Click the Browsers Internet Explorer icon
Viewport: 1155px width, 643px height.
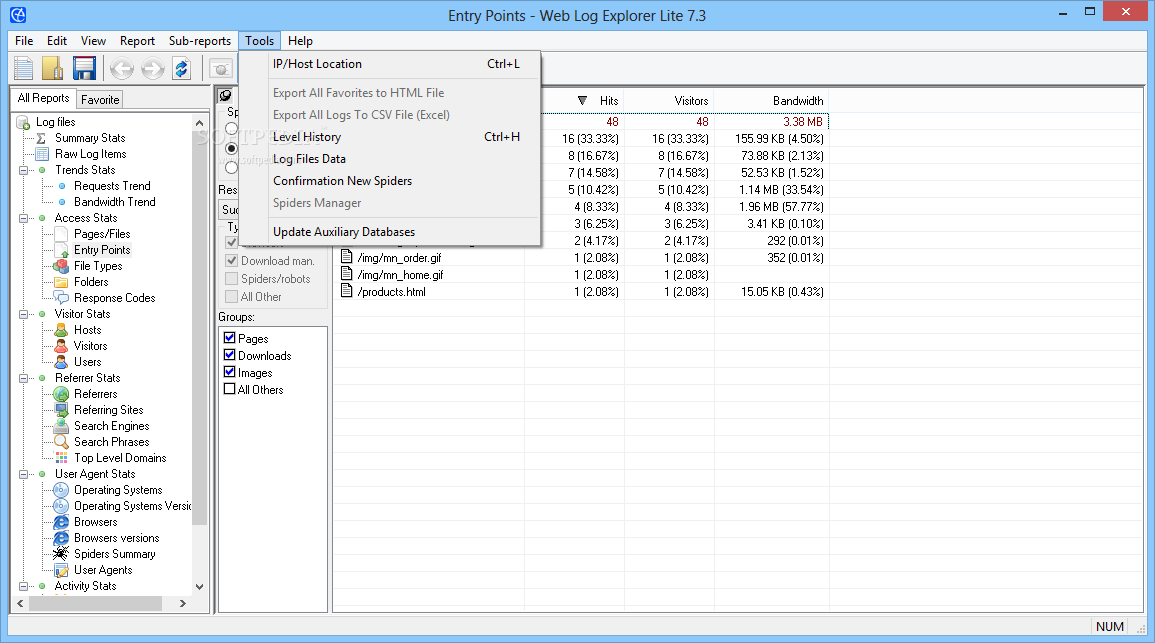point(61,522)
